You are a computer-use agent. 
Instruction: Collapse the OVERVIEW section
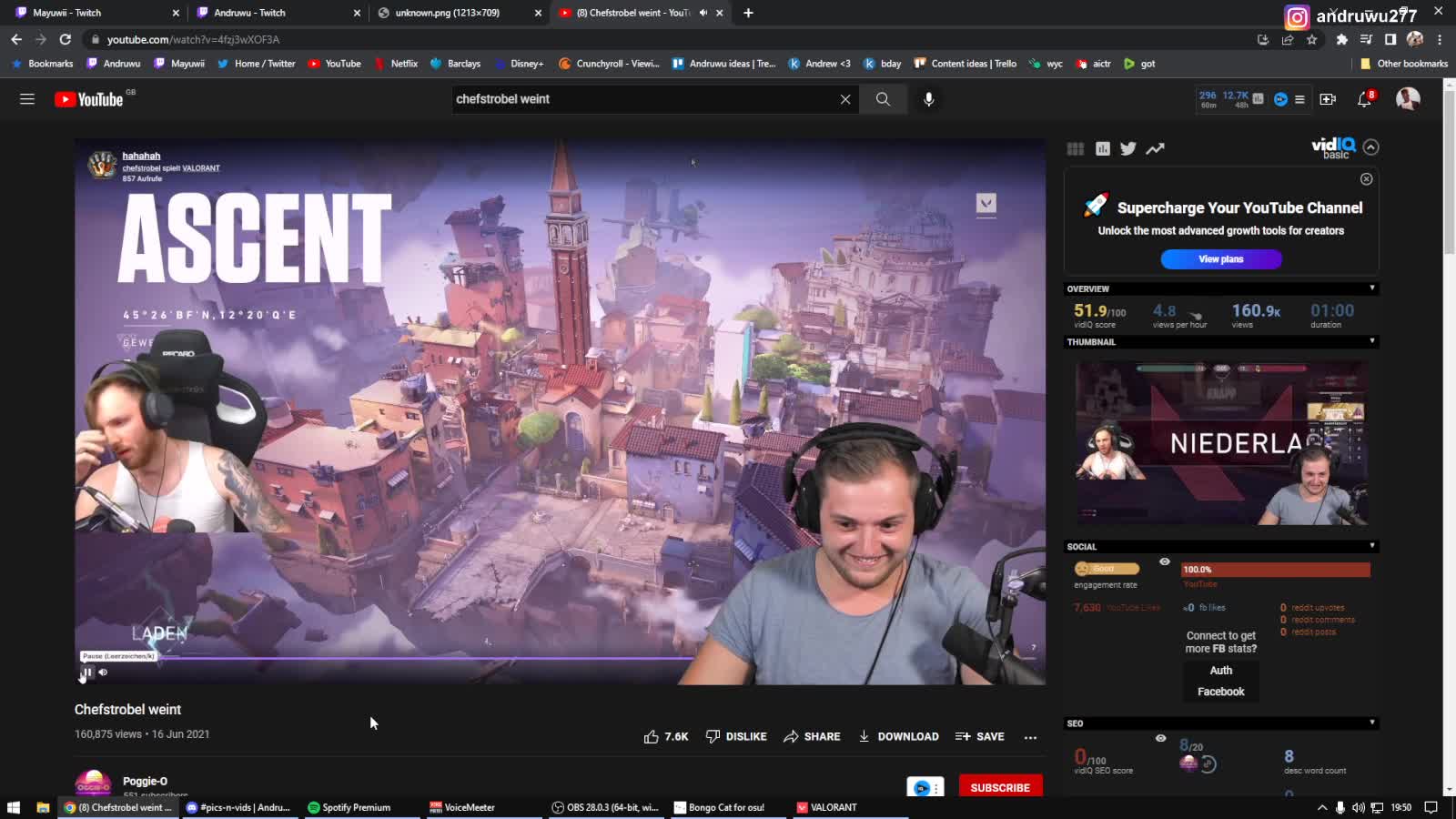1372,288
